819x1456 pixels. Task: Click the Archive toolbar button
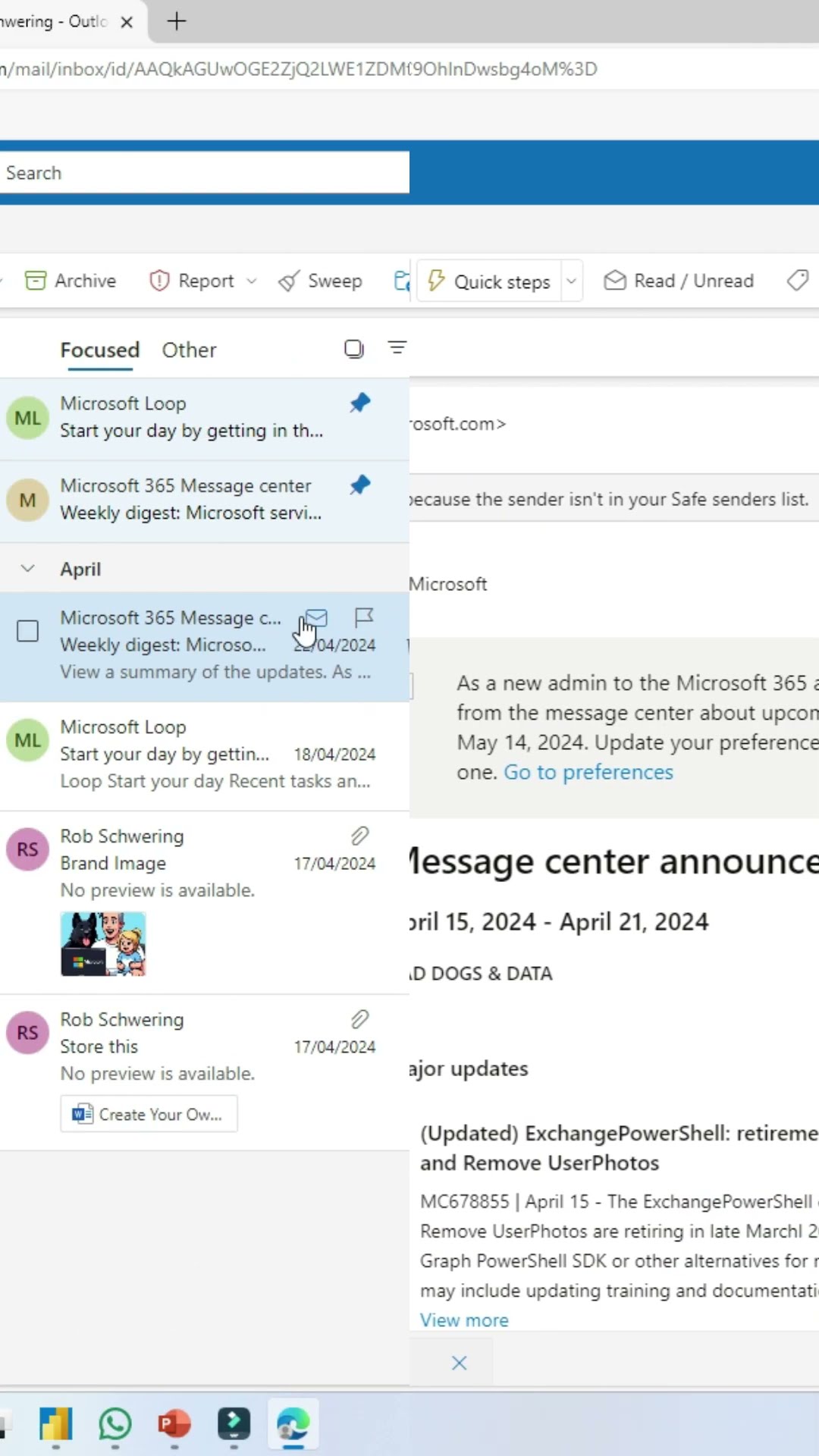pos(71,281)
